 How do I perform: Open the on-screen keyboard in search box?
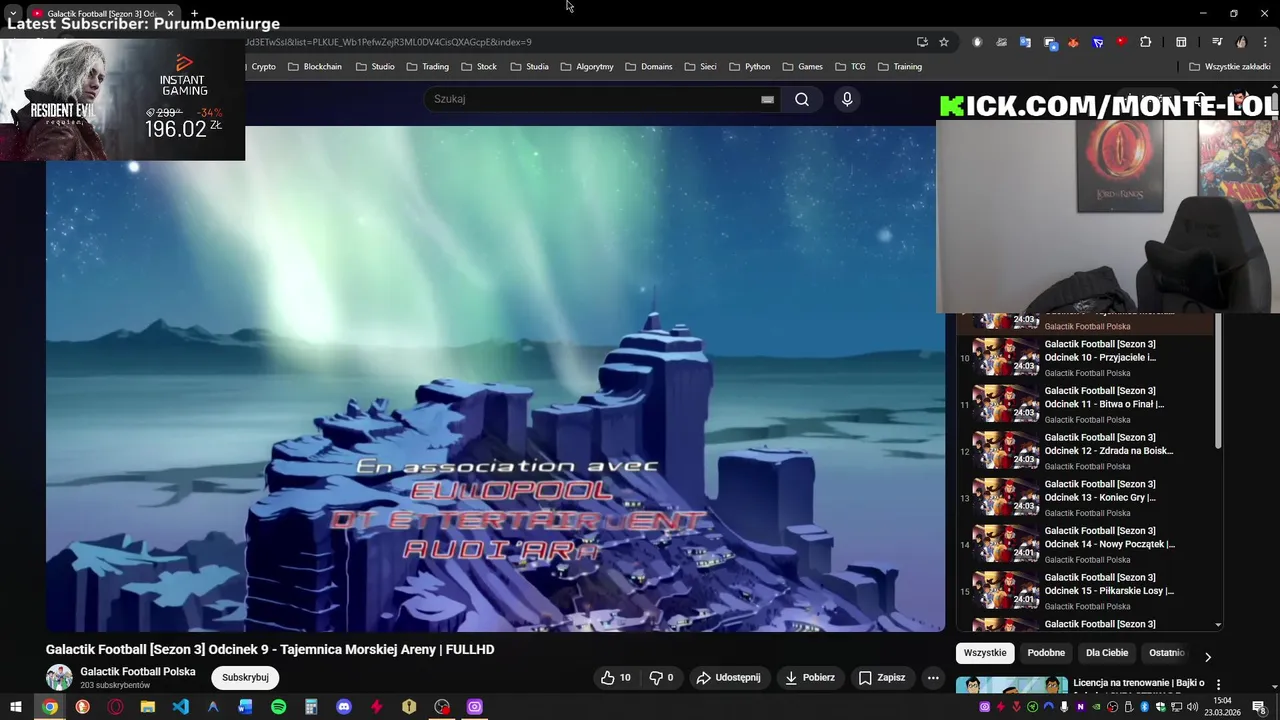[x=767, y=99]
